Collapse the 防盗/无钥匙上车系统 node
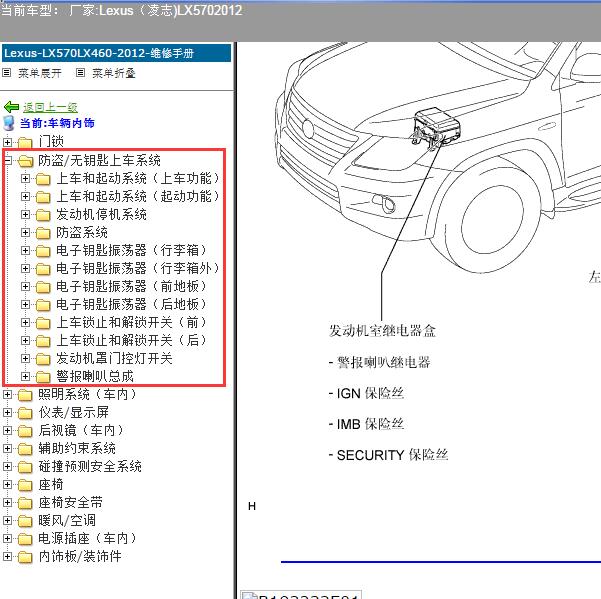 [x=7, y=160]
